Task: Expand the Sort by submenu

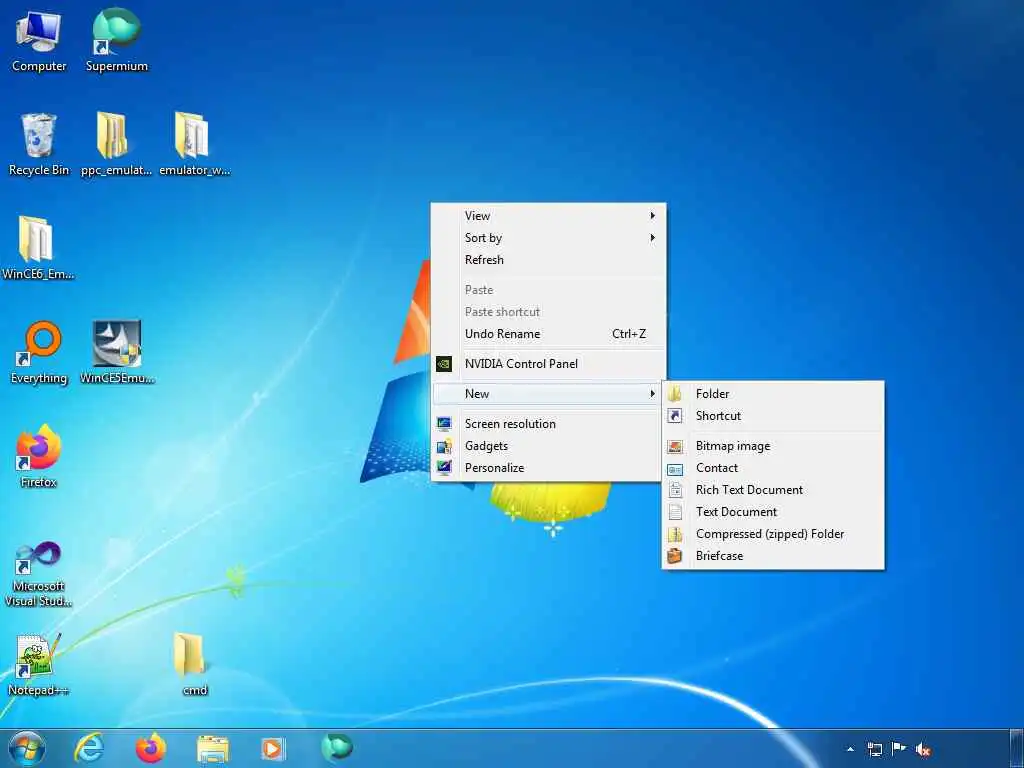Action: [548, 238]
